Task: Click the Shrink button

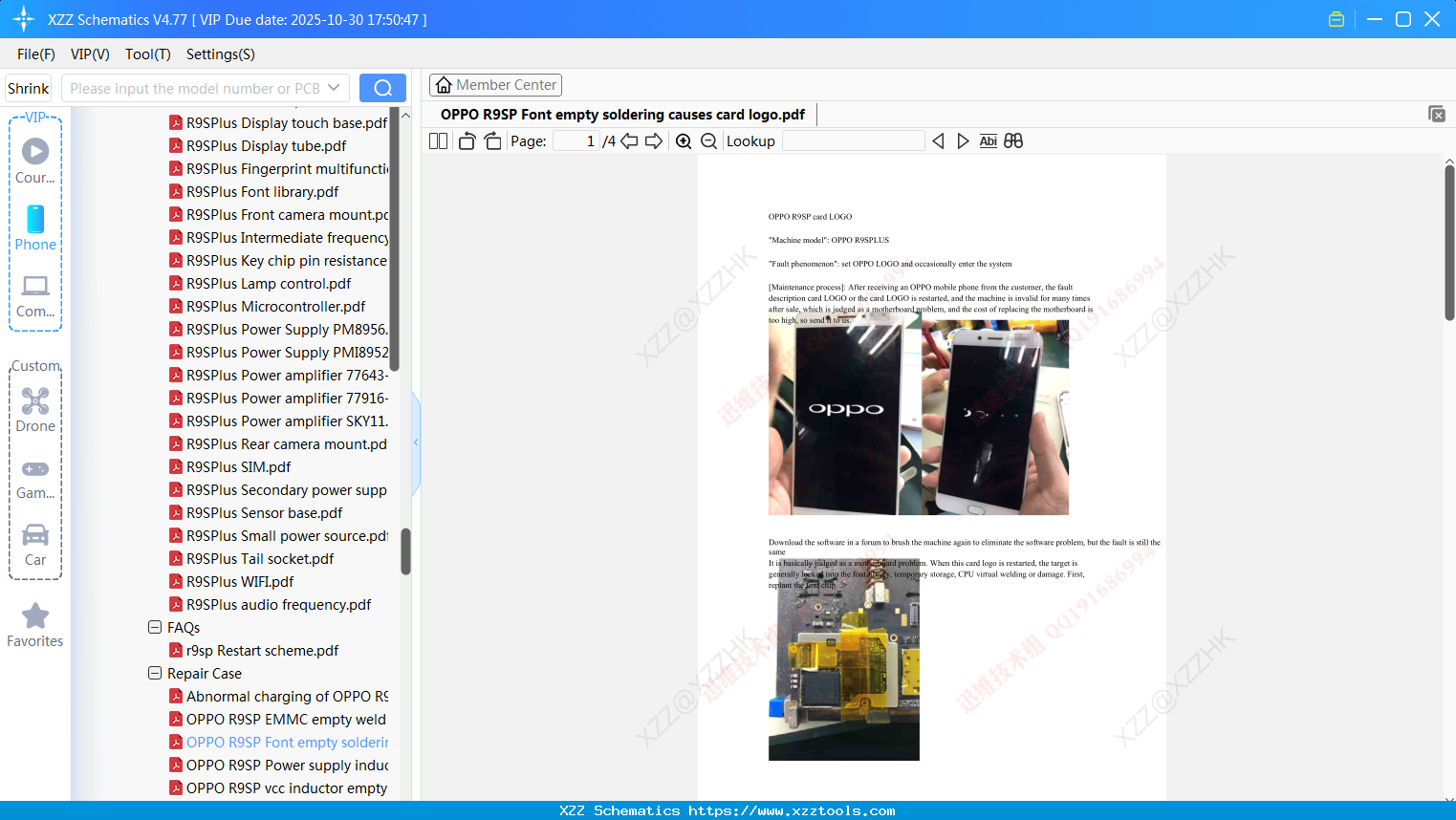Action: pyautogui.click(x=28, y=88)
